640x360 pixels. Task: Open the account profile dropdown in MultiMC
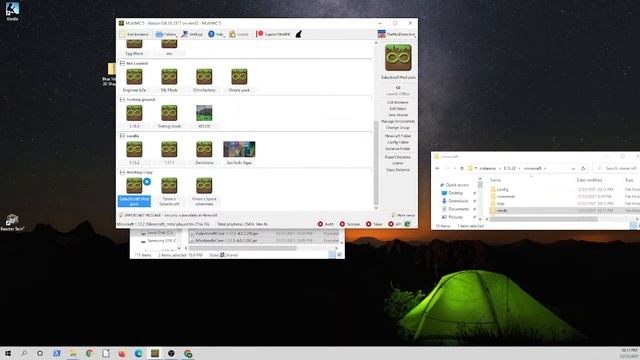point(396,34)
